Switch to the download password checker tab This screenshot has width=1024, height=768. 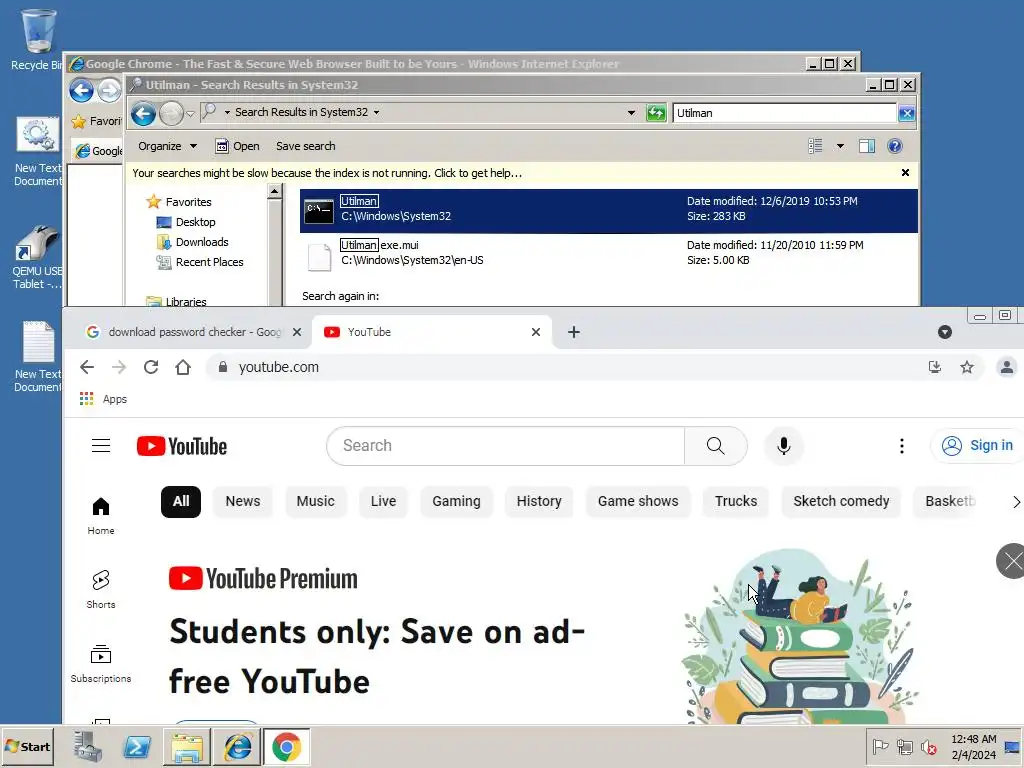(x=188, y=332)
